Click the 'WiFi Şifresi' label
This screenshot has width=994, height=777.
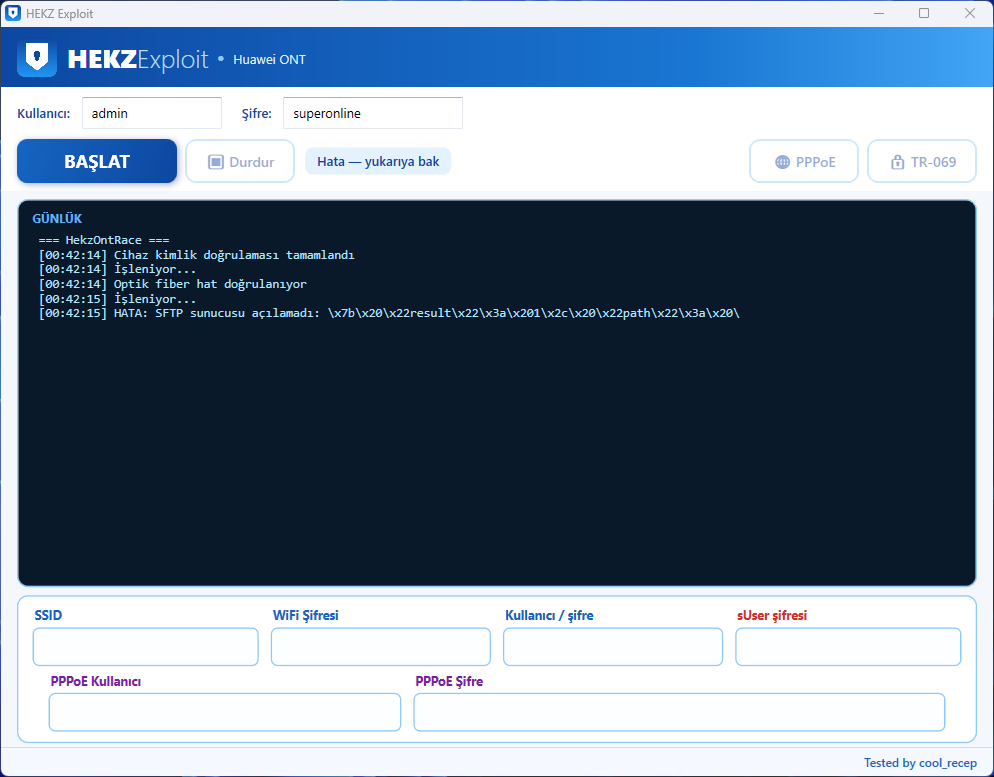pos(306,615)
